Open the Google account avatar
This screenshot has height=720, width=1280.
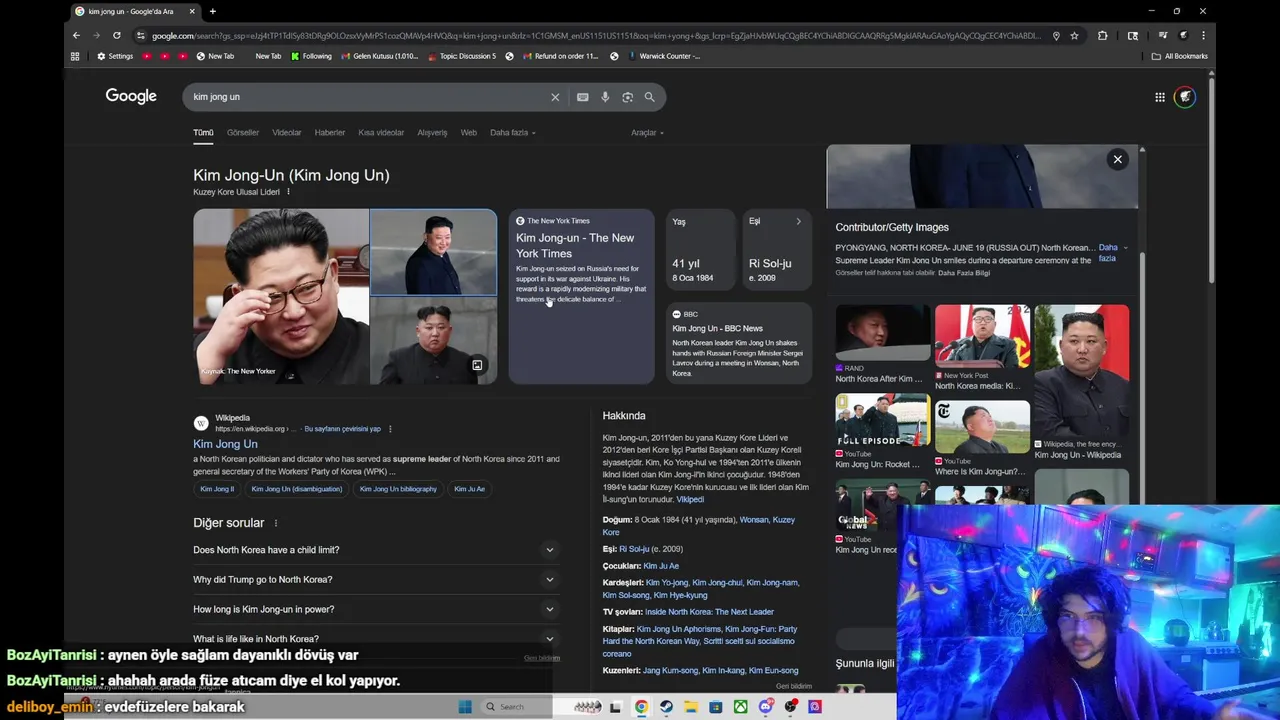pos(1185,97)
